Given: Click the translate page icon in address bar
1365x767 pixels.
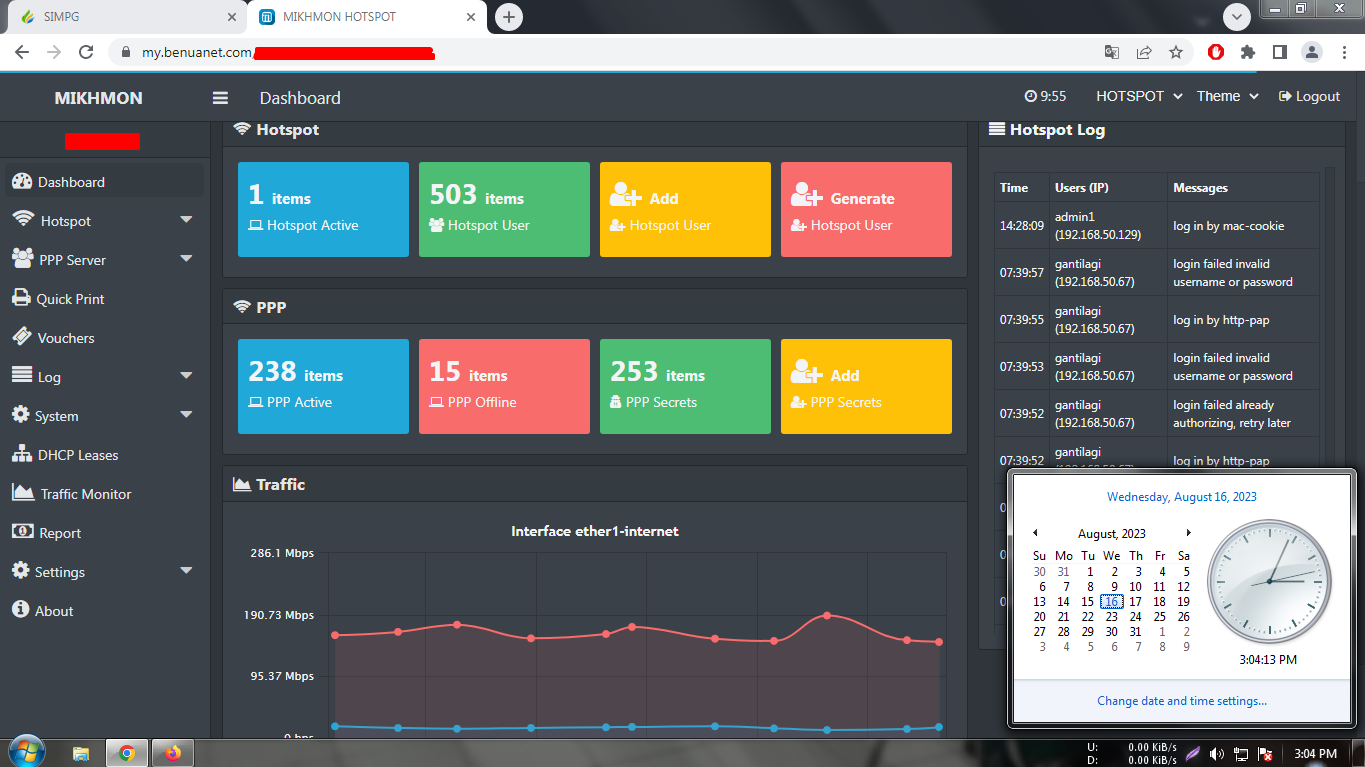Looking at the screenshot, I should point(1112,52).
